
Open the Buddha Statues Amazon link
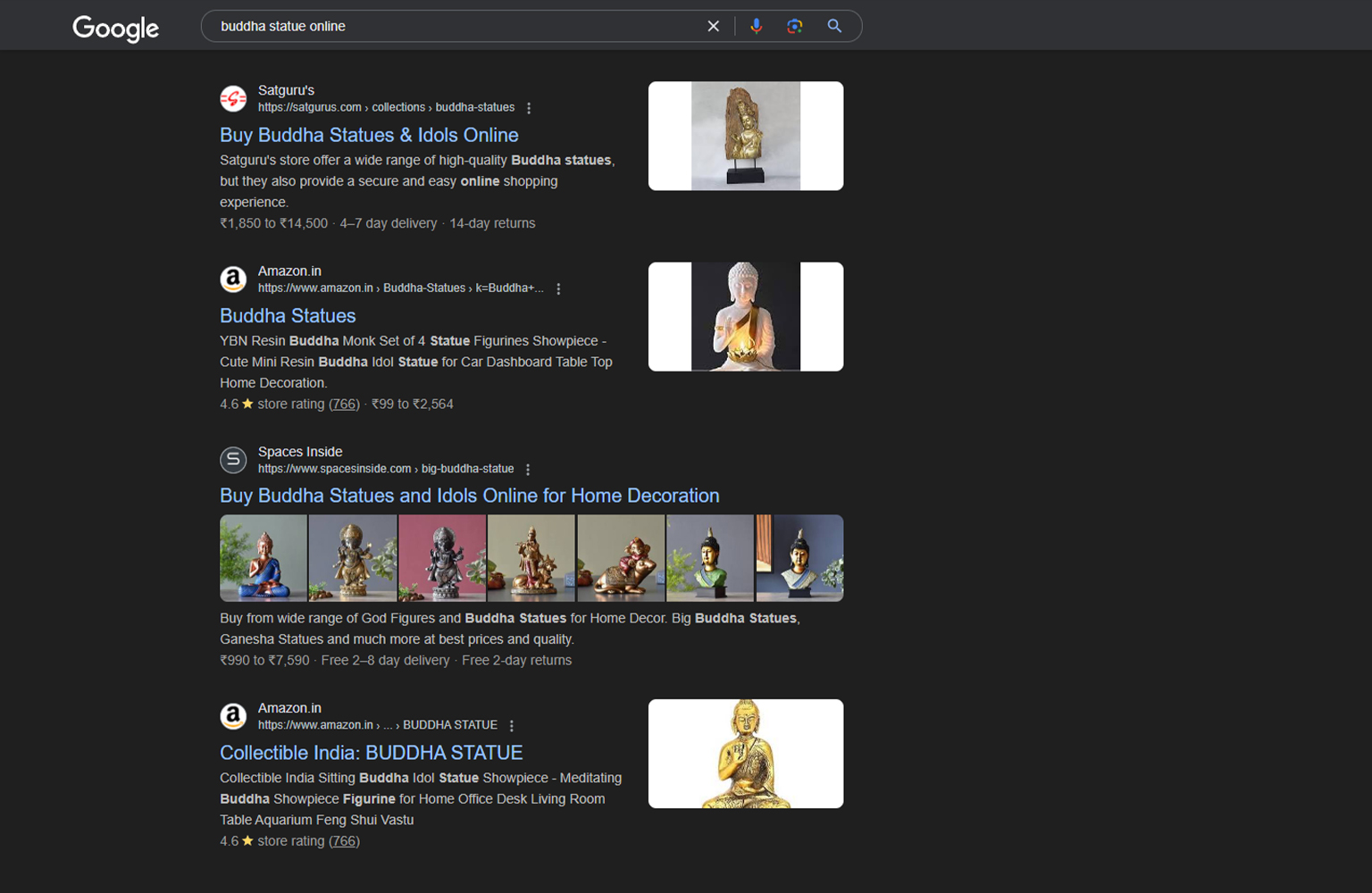[x=288, y=316]
